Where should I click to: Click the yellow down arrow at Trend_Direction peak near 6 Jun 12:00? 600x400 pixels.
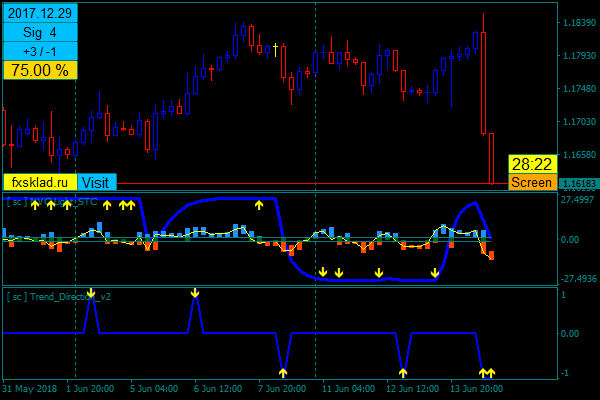click(195, 293)
